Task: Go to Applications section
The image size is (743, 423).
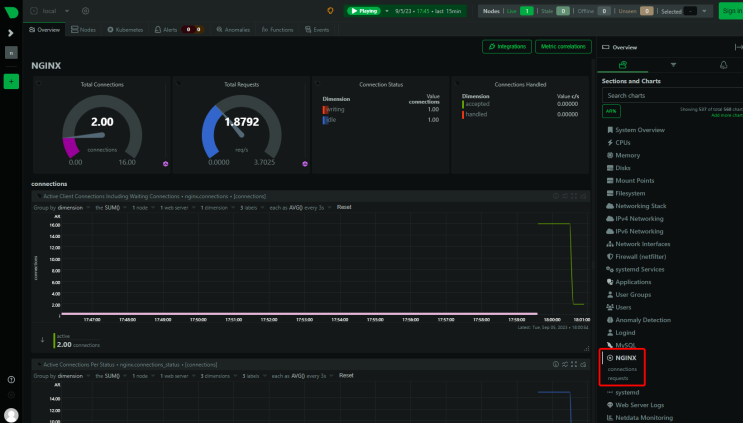Action: pyautogui.click(x=633, y=282)
